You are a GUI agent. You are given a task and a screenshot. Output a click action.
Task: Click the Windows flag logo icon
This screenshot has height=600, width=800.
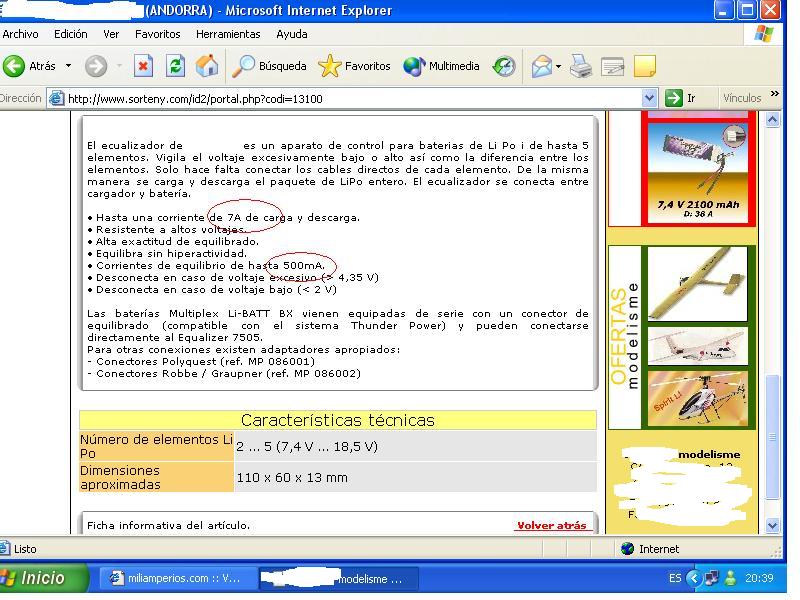763,34
